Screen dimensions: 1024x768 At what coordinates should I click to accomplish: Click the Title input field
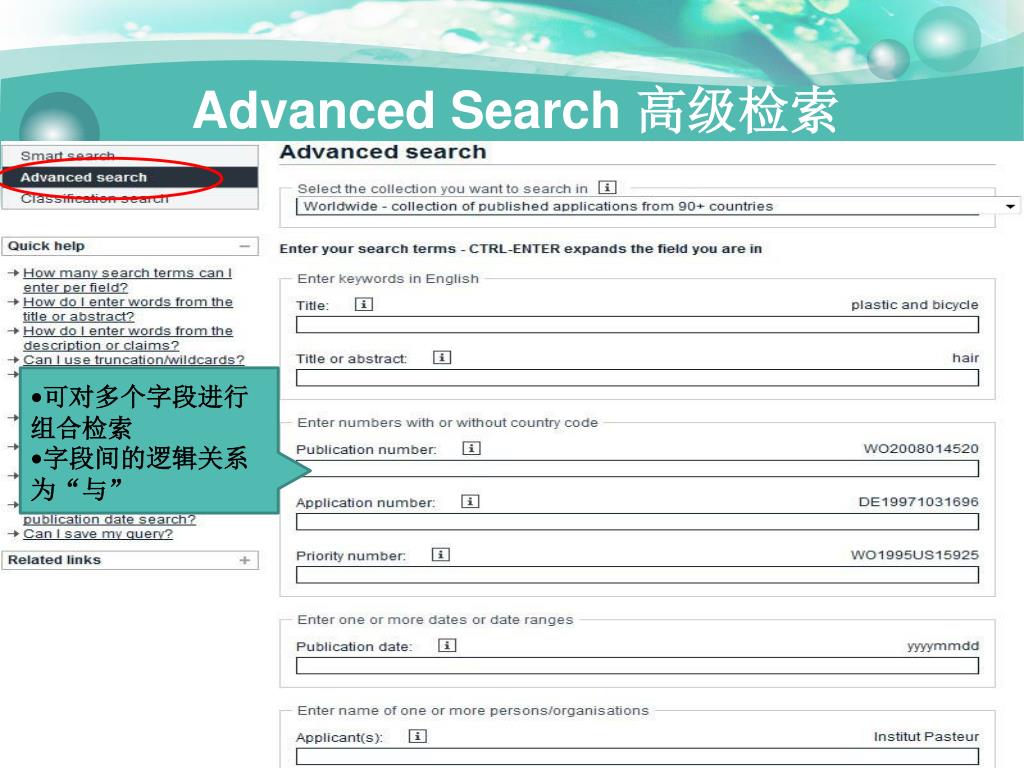click(x=637, y=325)
